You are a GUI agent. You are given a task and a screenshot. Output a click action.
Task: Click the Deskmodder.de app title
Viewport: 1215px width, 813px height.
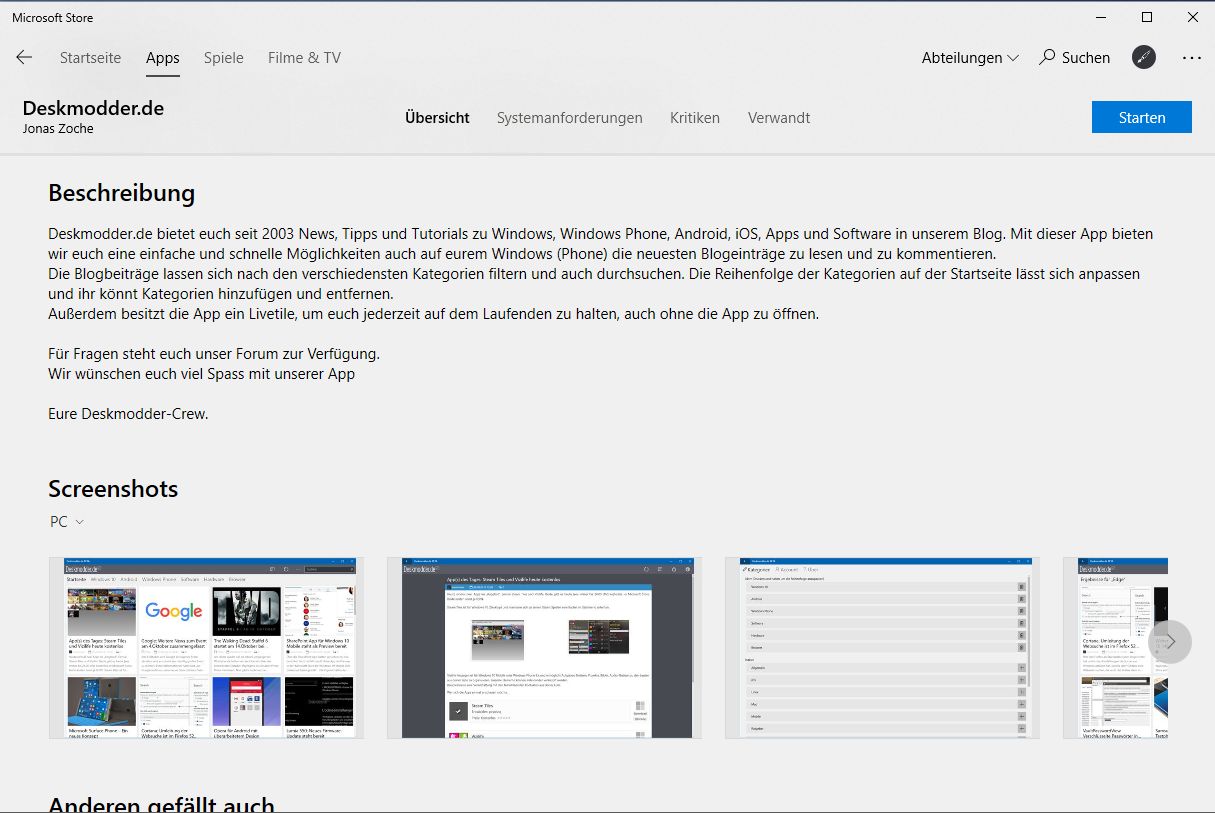(x=93, y=107)
